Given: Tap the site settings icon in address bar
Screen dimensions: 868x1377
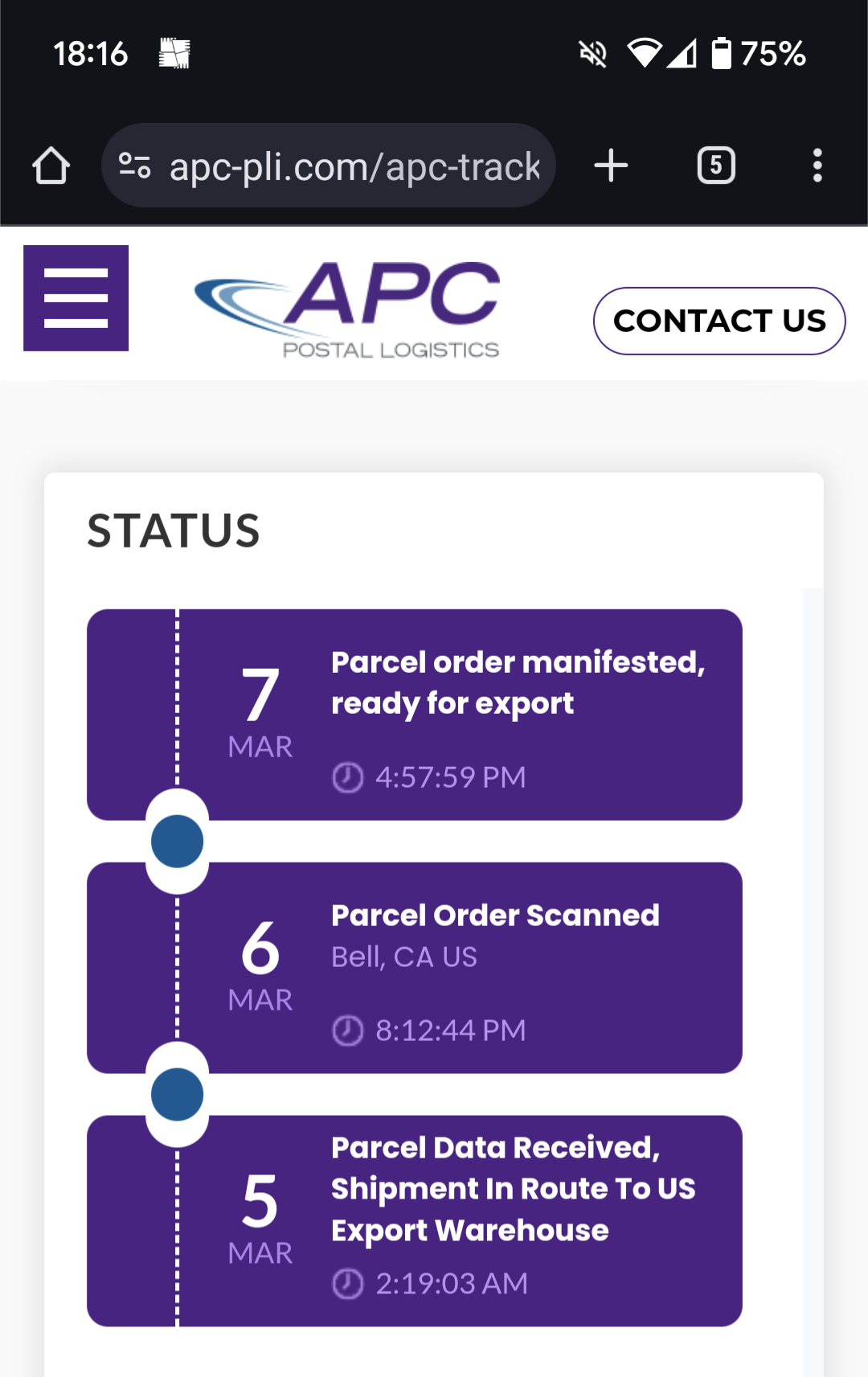Looking at the screenshot, I should (135, 166).
